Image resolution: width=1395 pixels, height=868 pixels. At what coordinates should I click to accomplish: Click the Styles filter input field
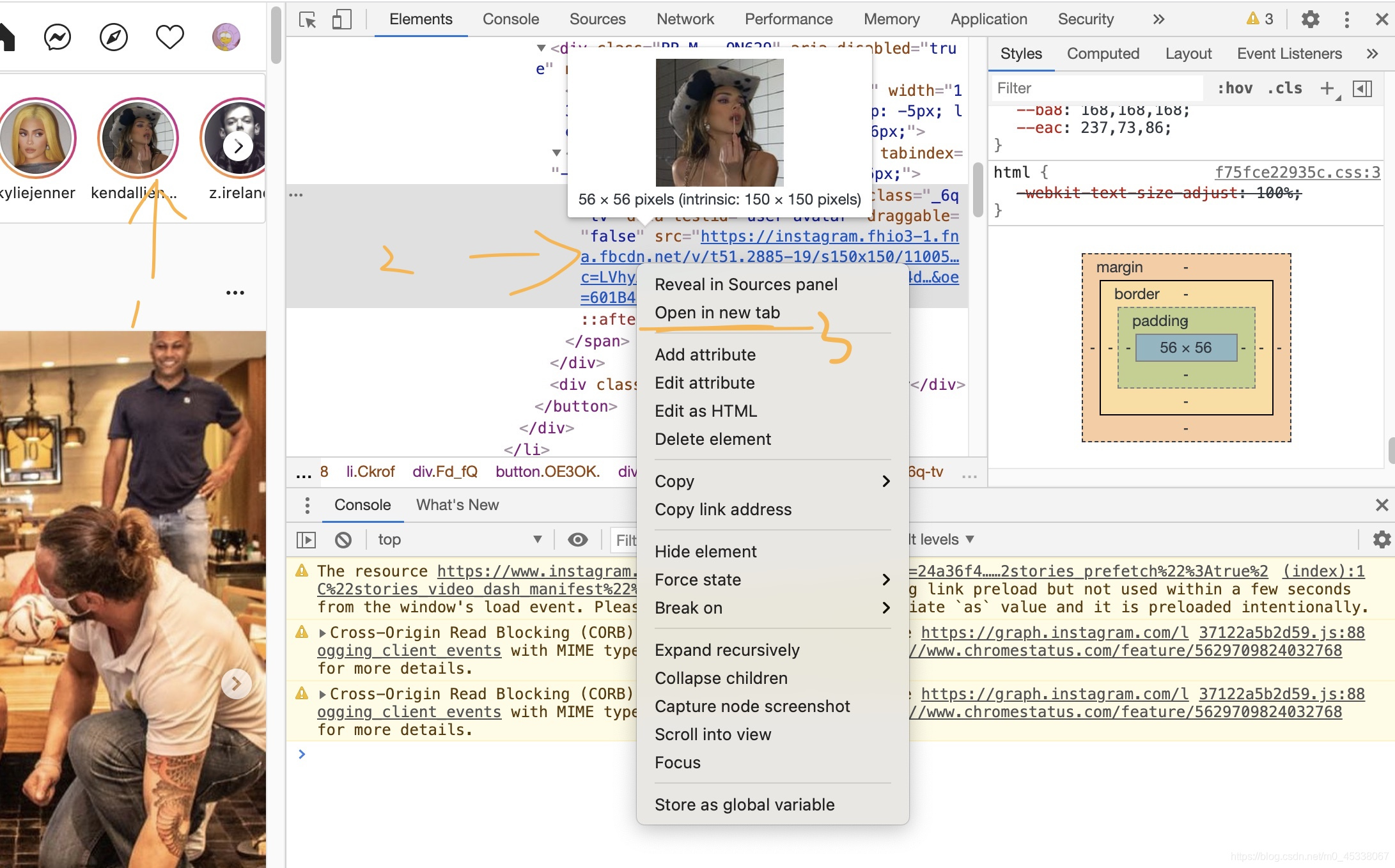pyautogui.click(x=1097, y=88)
